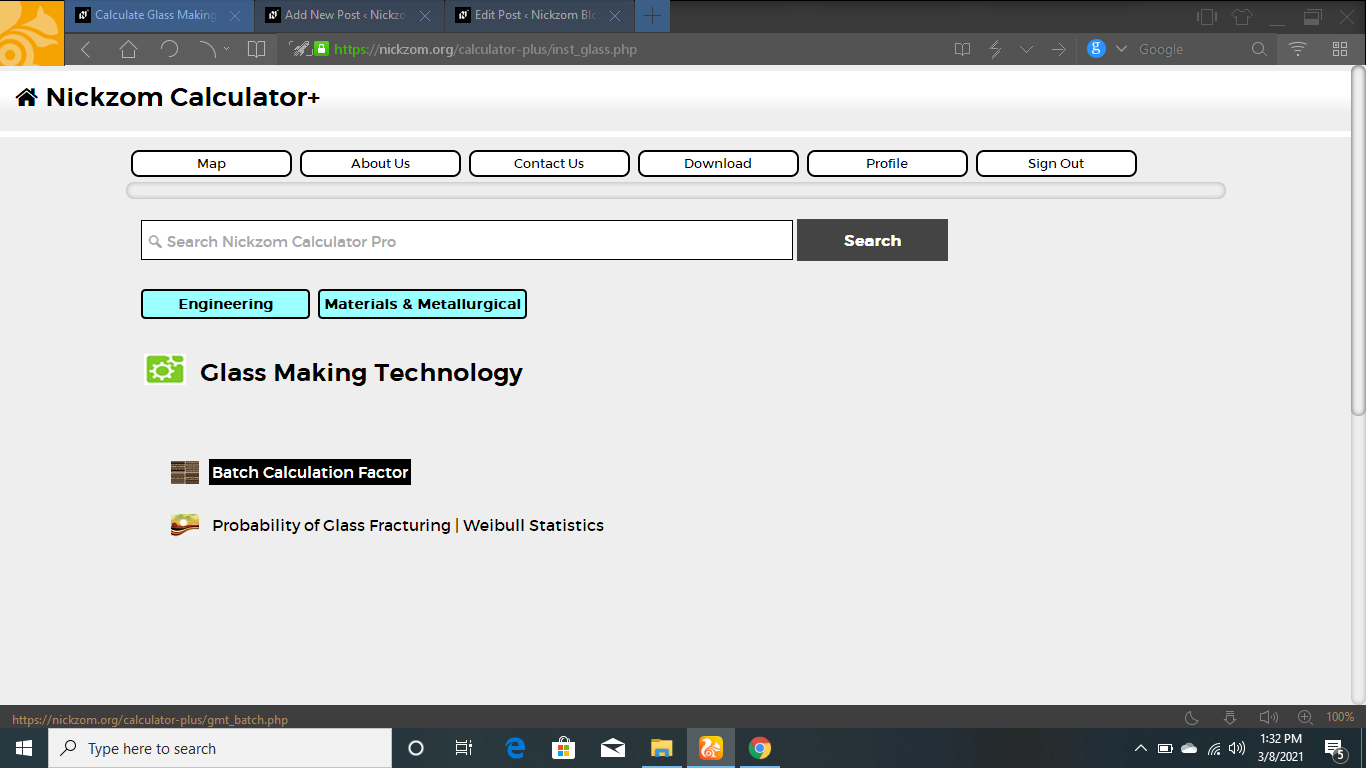The width and height of the screenshot is (1366, 768).
Task: Click the Windows taskbar search box
Action: (220, 748)
